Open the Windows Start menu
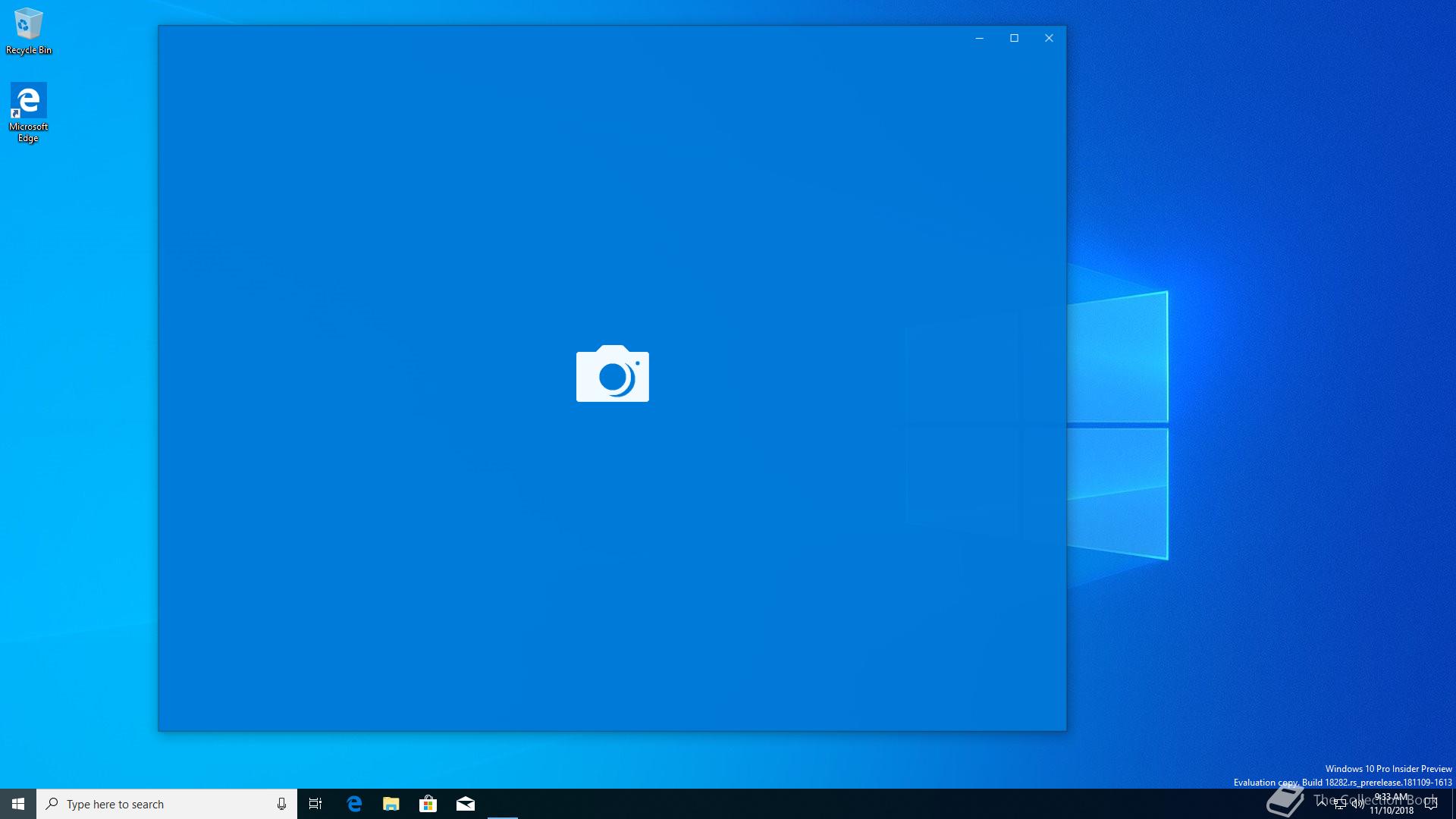This screenshot has width=1456, height=819. (x=18, y=804)
